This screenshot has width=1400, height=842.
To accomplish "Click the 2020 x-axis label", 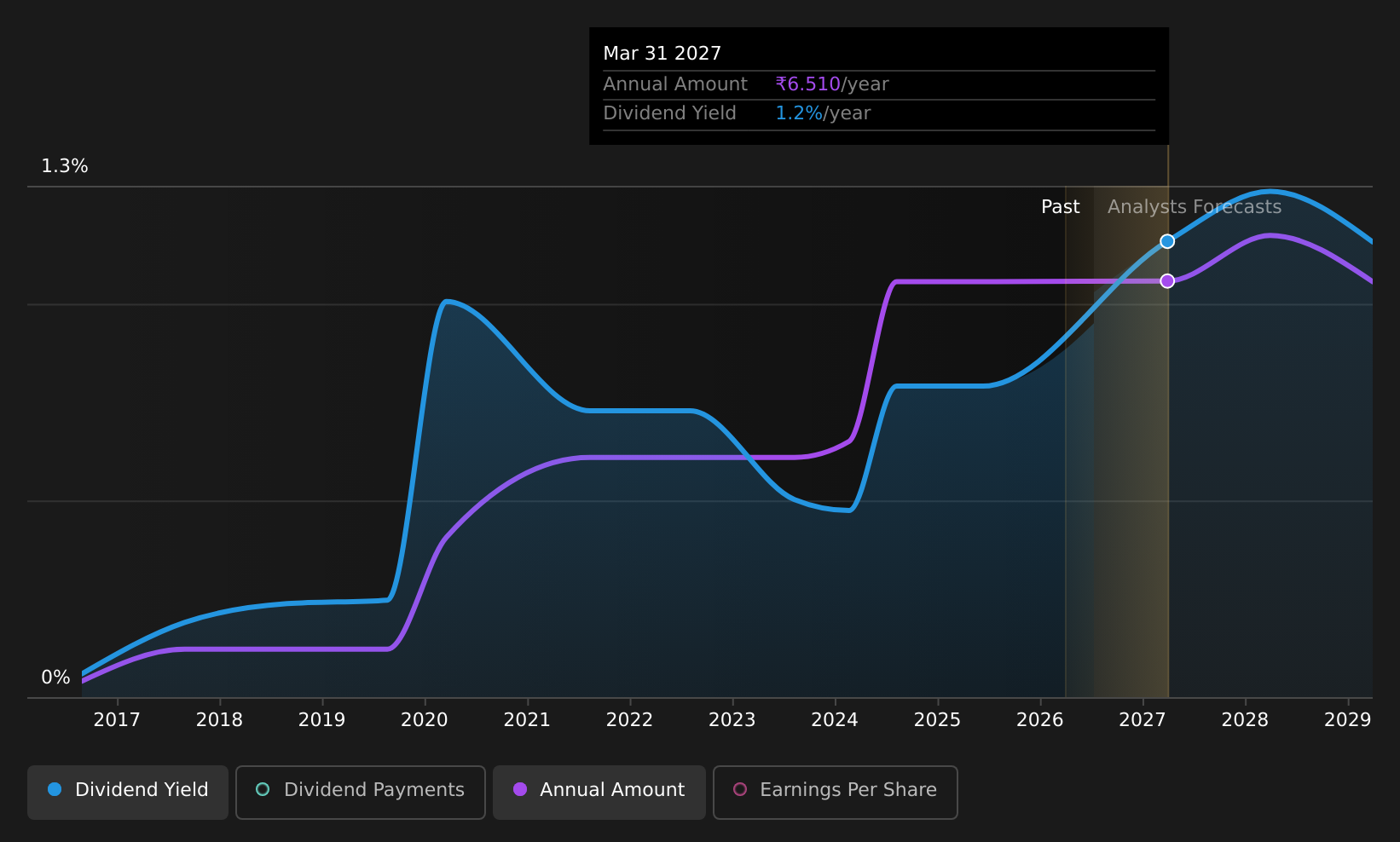I will [425, 720].
